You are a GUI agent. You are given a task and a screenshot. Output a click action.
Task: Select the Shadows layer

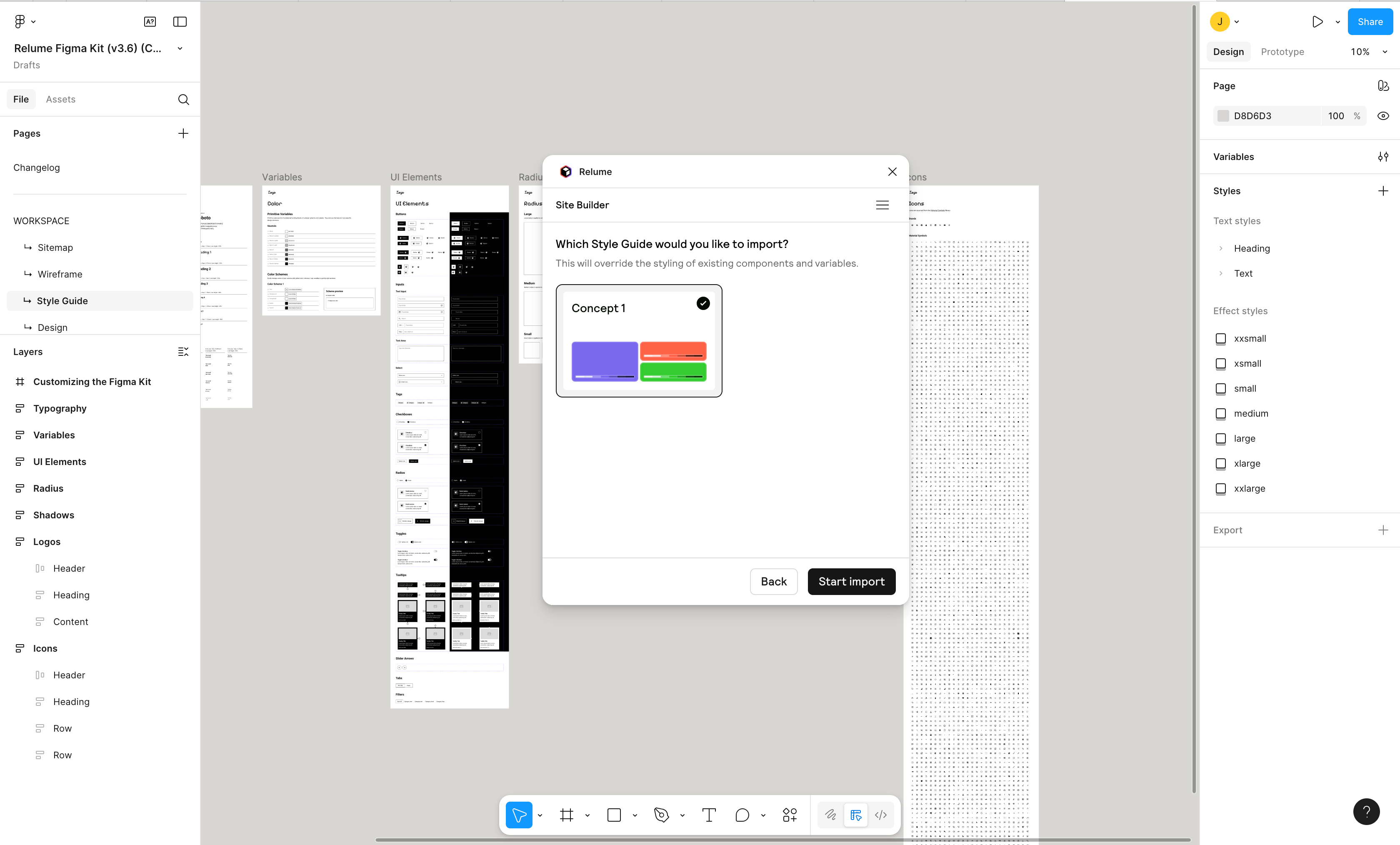point(53,515)
